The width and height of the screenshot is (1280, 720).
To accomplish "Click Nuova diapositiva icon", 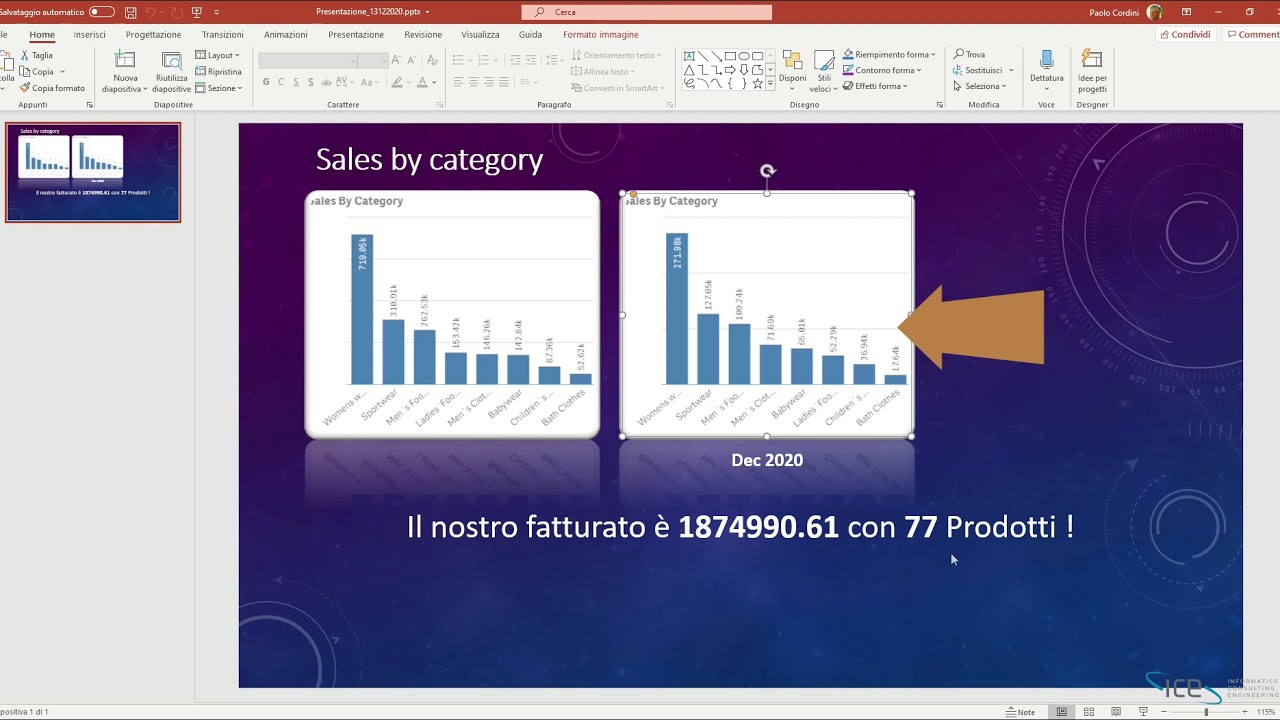I will [x=125, y=61].
